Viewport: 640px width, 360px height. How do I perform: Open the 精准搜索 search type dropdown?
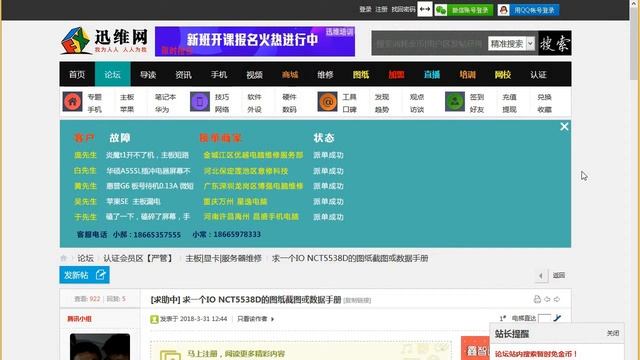pyautogui.click(x=511, y=43)
